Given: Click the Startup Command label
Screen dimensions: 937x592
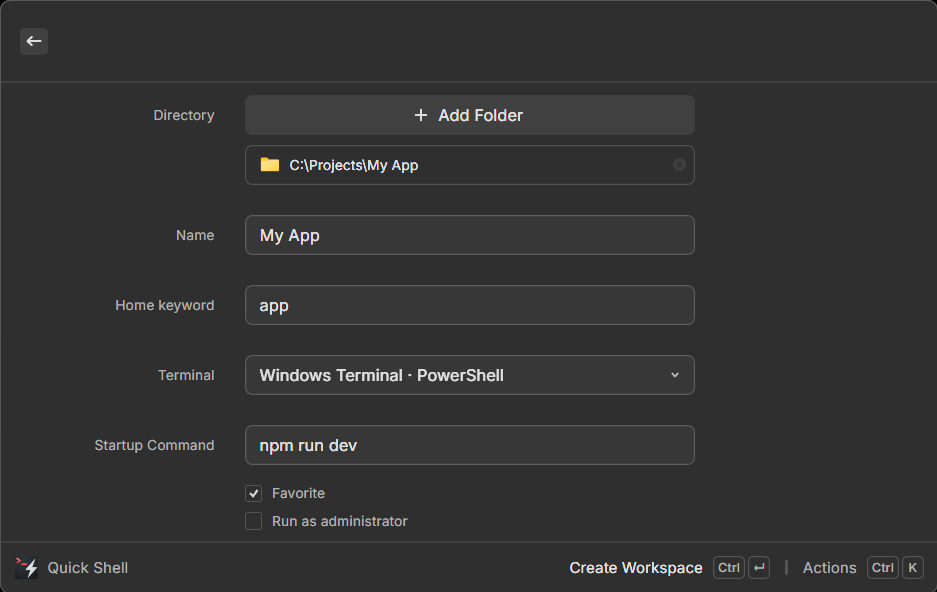Looking at the screenshot, I should point(154,445).
